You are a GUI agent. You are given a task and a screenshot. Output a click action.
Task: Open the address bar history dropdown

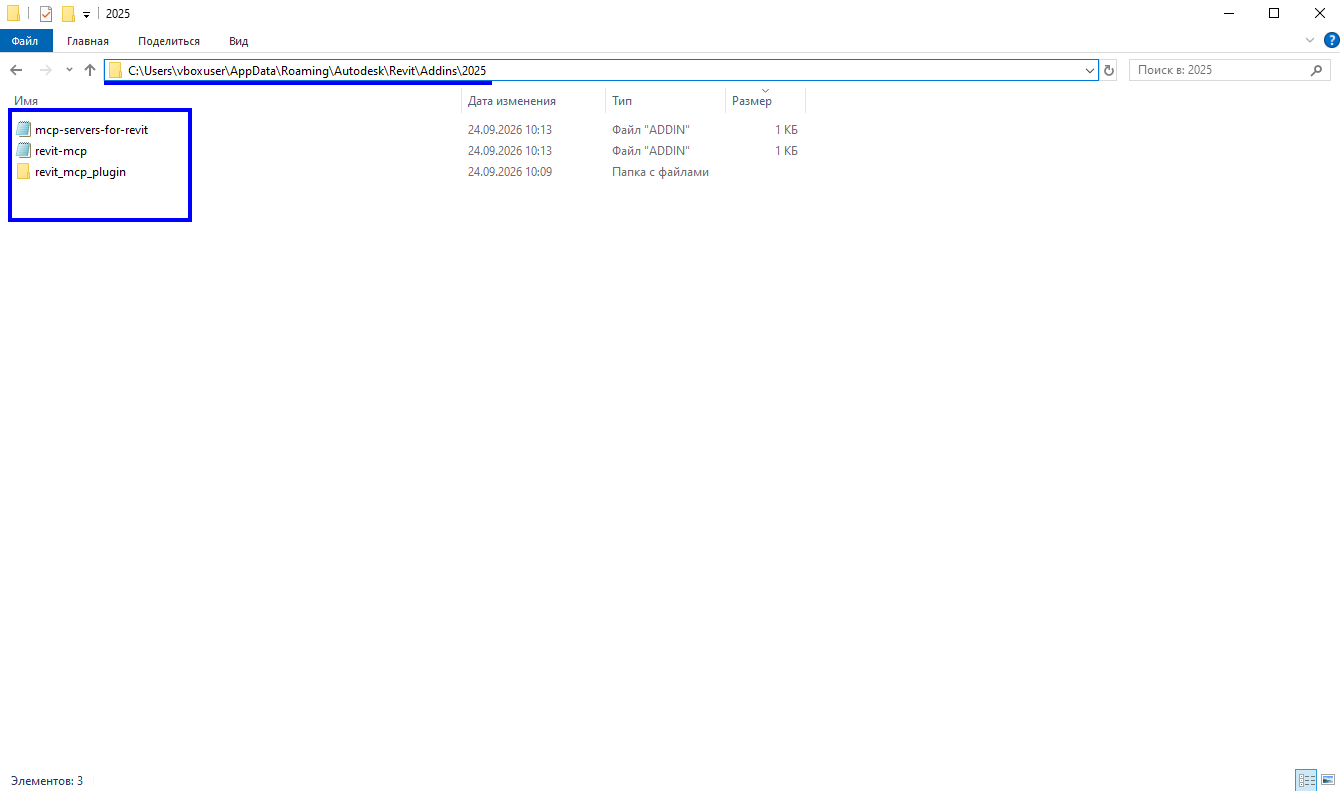coord(1090,70)
